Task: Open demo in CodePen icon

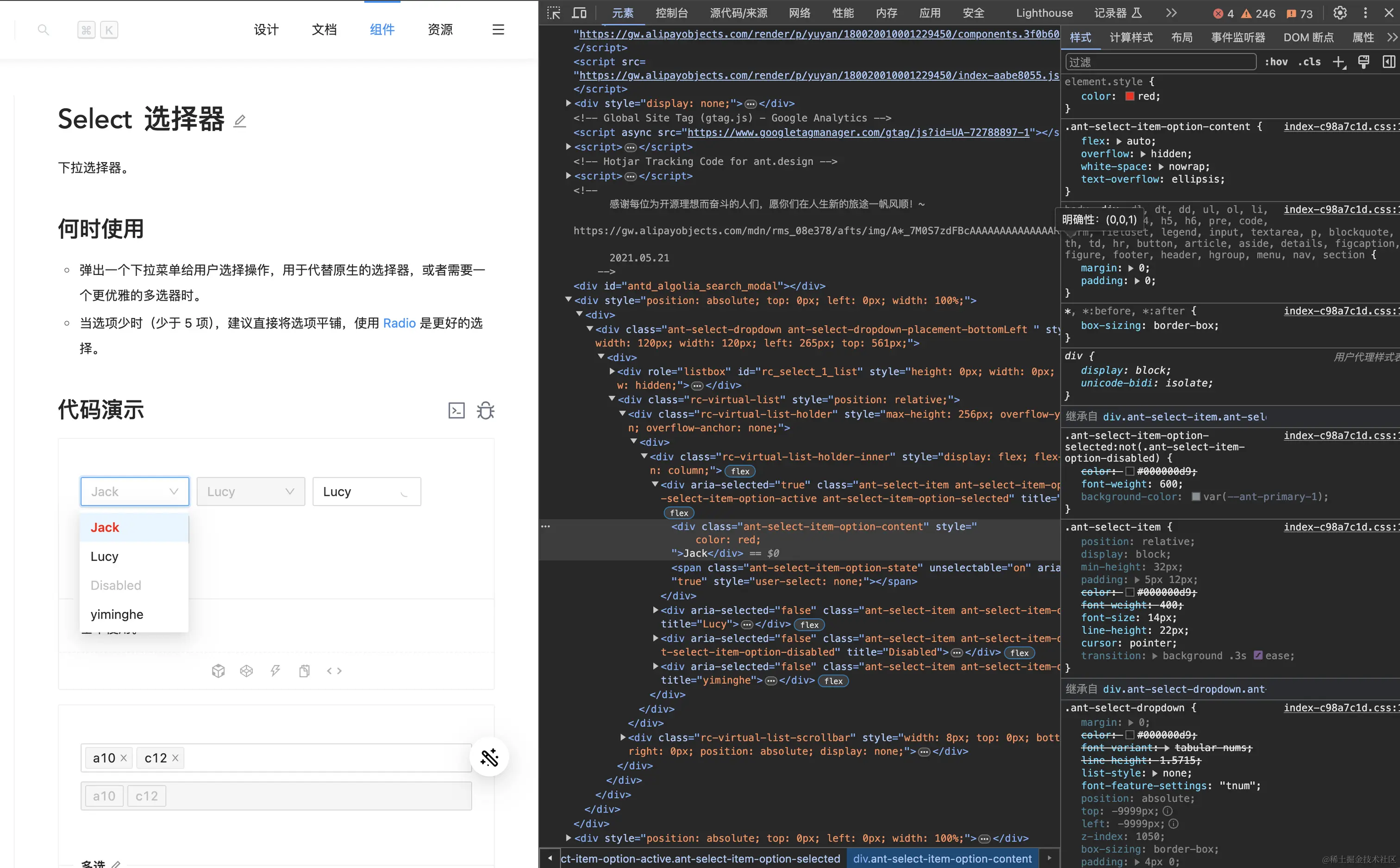Action: coord(247,670)
